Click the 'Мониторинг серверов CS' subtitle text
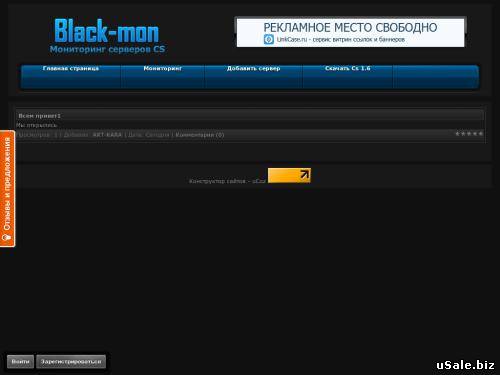This screenshot has height=375, width=500. click(x=107, y=49)
